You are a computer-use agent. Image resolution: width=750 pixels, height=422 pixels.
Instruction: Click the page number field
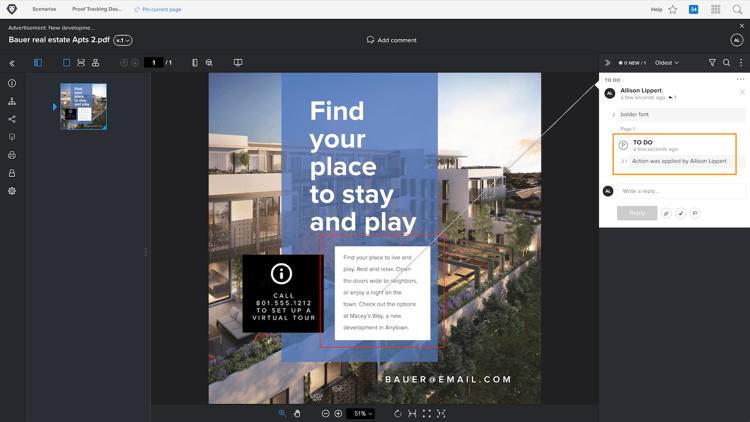point(154,63)
